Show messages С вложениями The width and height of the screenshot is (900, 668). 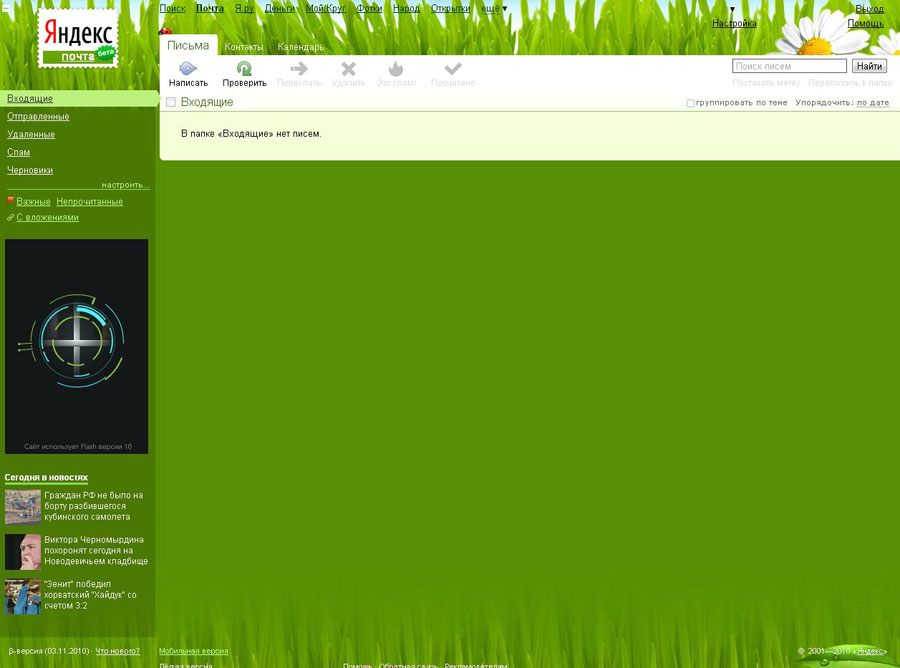point(47,218)
